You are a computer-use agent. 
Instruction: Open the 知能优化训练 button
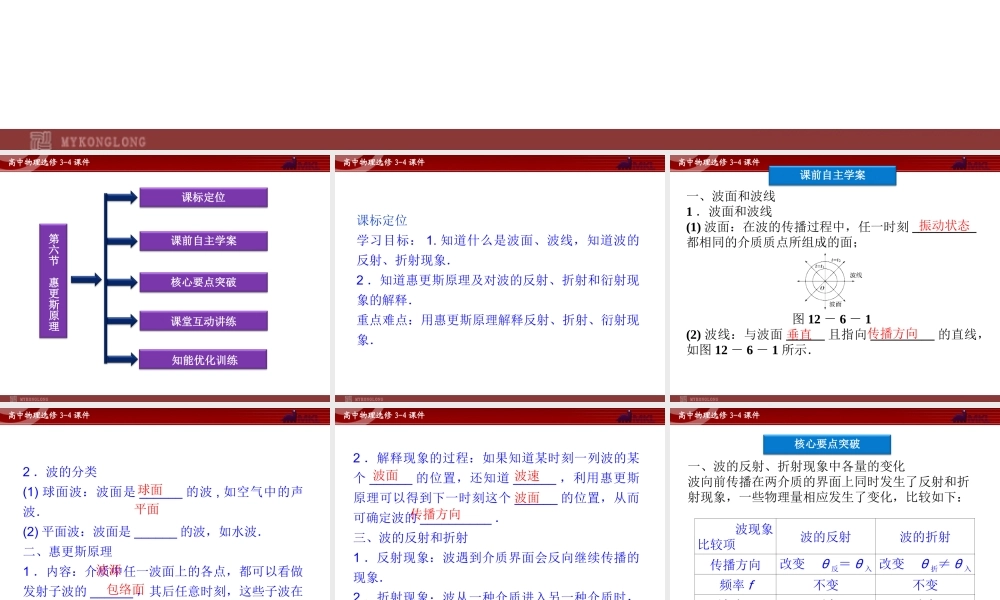[x=203, y=360]
